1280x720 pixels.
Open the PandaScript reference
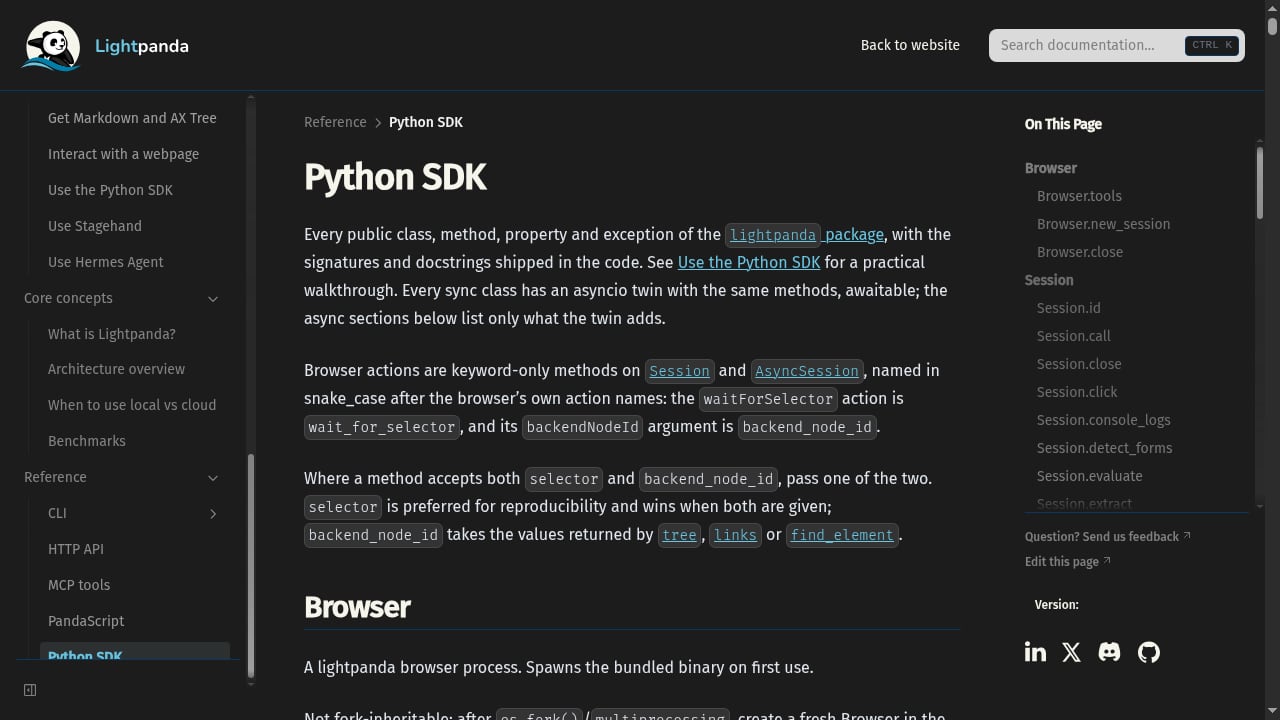tap(86, 621)
